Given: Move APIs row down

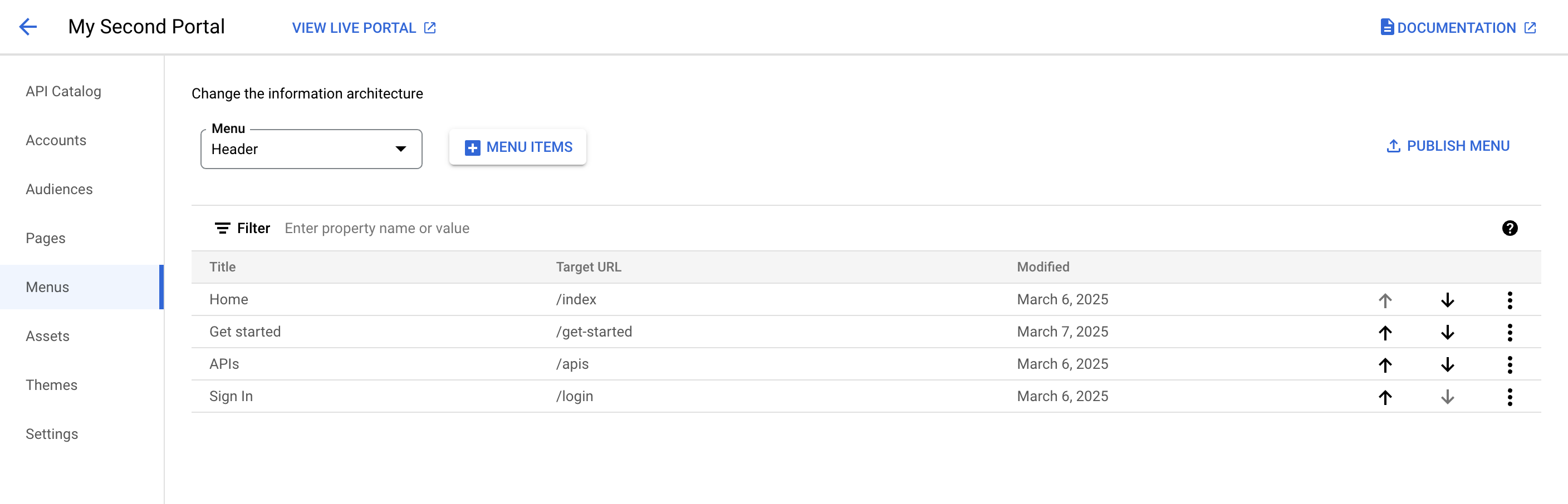Looking at the screenshot, I should click(1447, 364).
